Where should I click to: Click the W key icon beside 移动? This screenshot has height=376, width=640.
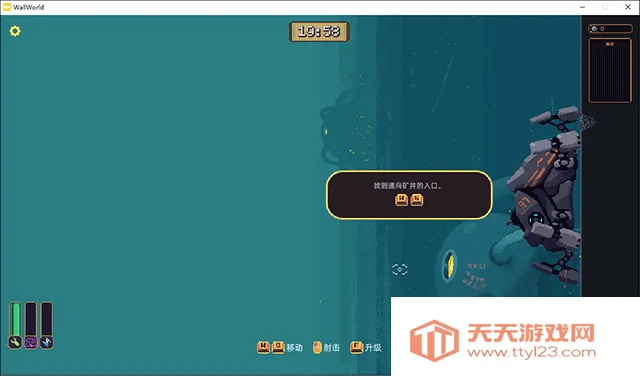[x=263, y=347]
